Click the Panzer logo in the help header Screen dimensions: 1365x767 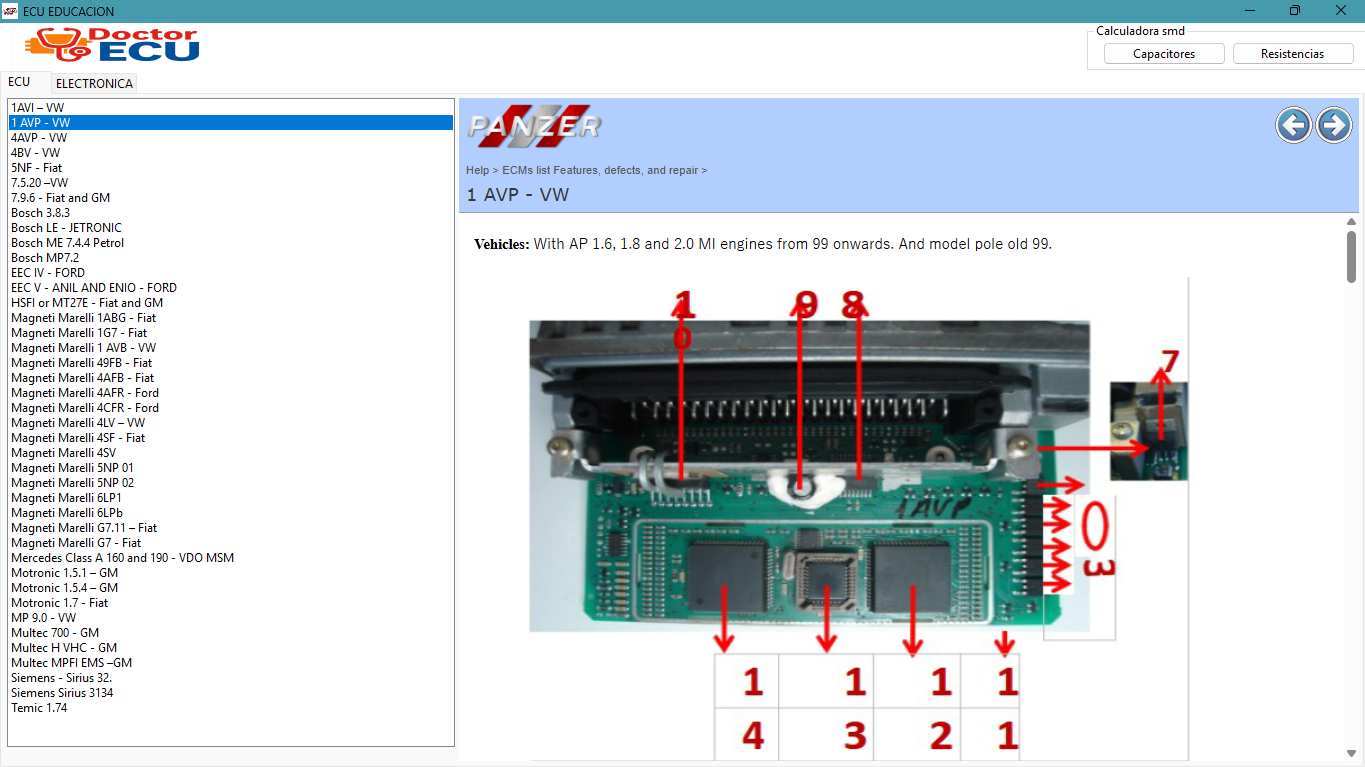click(534, 125)
